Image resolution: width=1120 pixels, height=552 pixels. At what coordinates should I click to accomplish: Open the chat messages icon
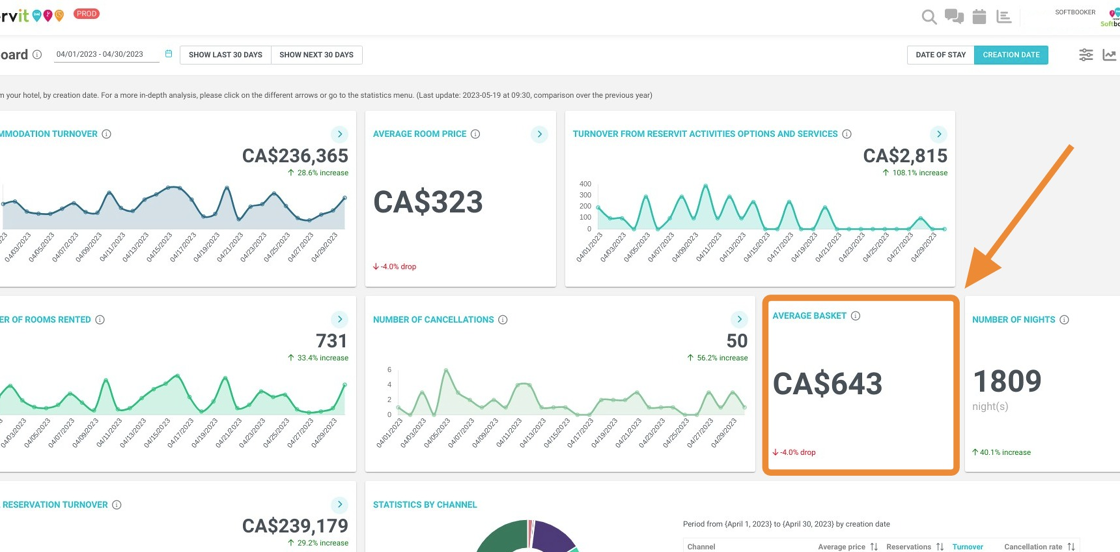pos(954,17)
